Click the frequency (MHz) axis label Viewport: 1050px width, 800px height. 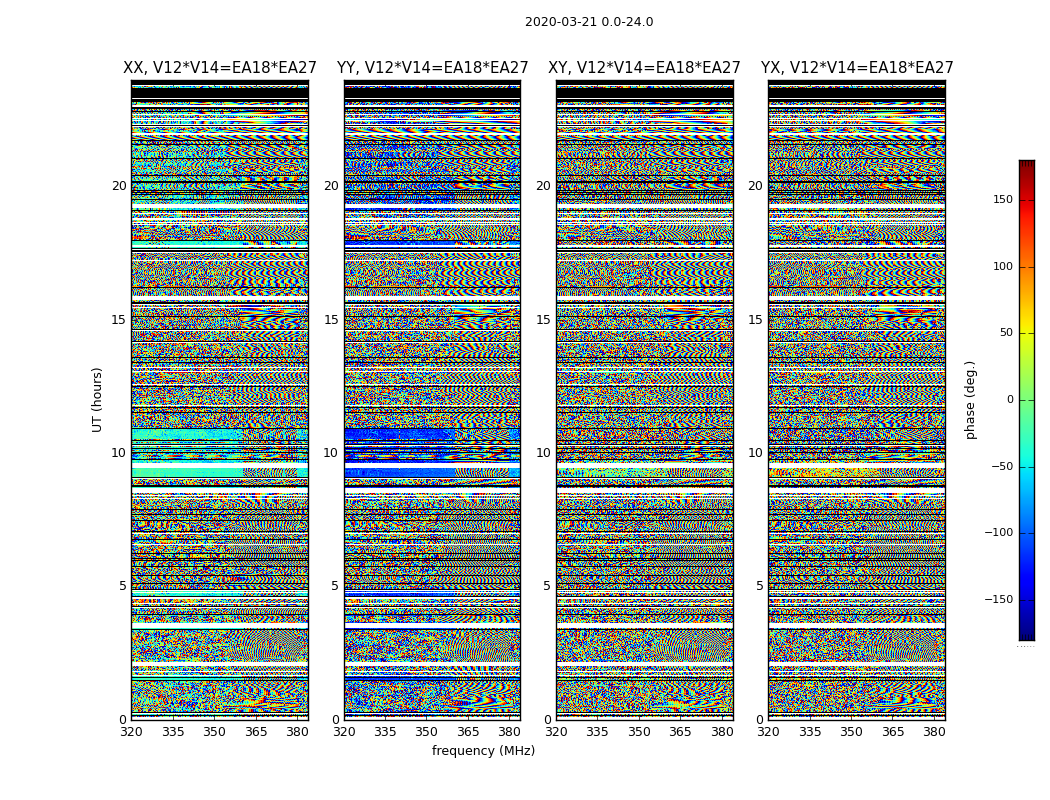[483, 750]
